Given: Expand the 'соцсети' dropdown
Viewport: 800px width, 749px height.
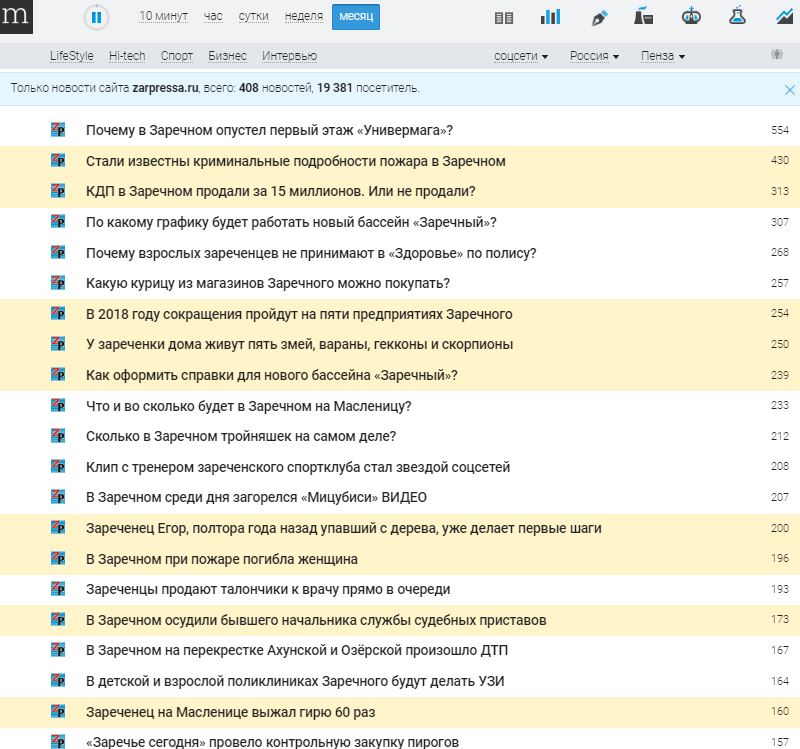Looking at the screenshot, I should coord(521,56).
